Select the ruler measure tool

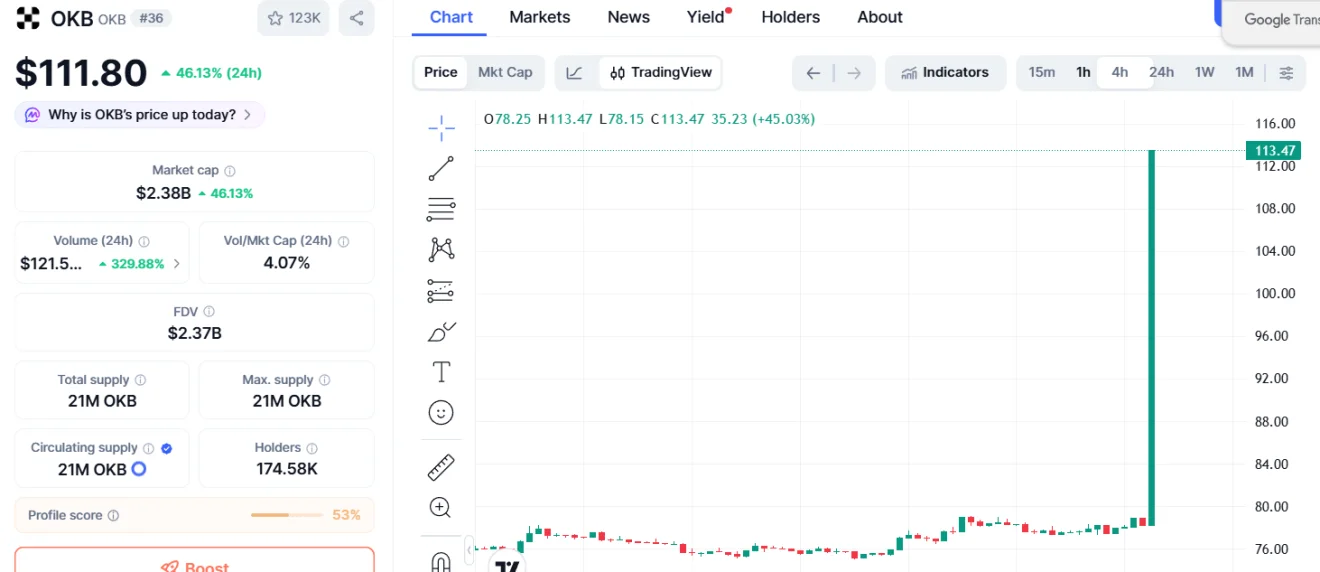(441, 467)
